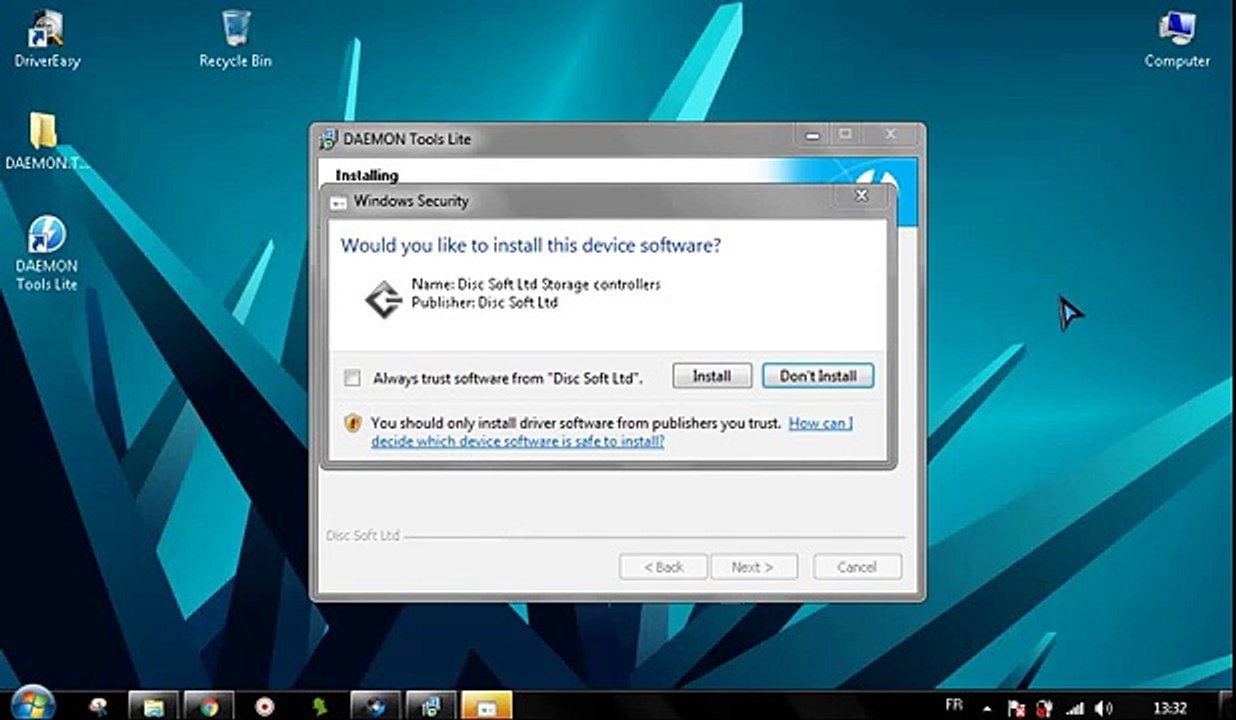Select the Computer desktop icon

(x=1177, y=38)
